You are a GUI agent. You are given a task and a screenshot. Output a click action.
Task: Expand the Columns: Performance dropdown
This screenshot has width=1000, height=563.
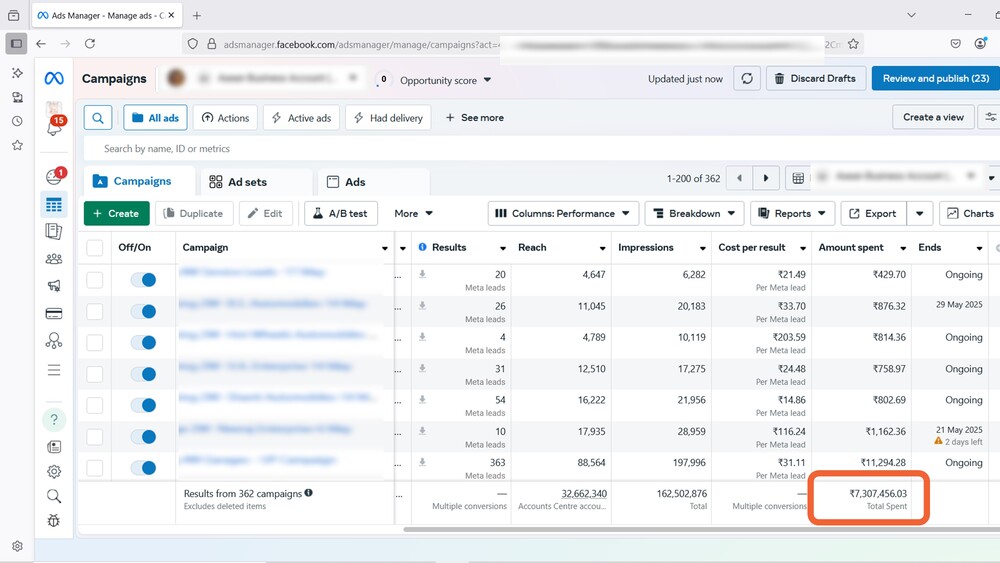564,213
